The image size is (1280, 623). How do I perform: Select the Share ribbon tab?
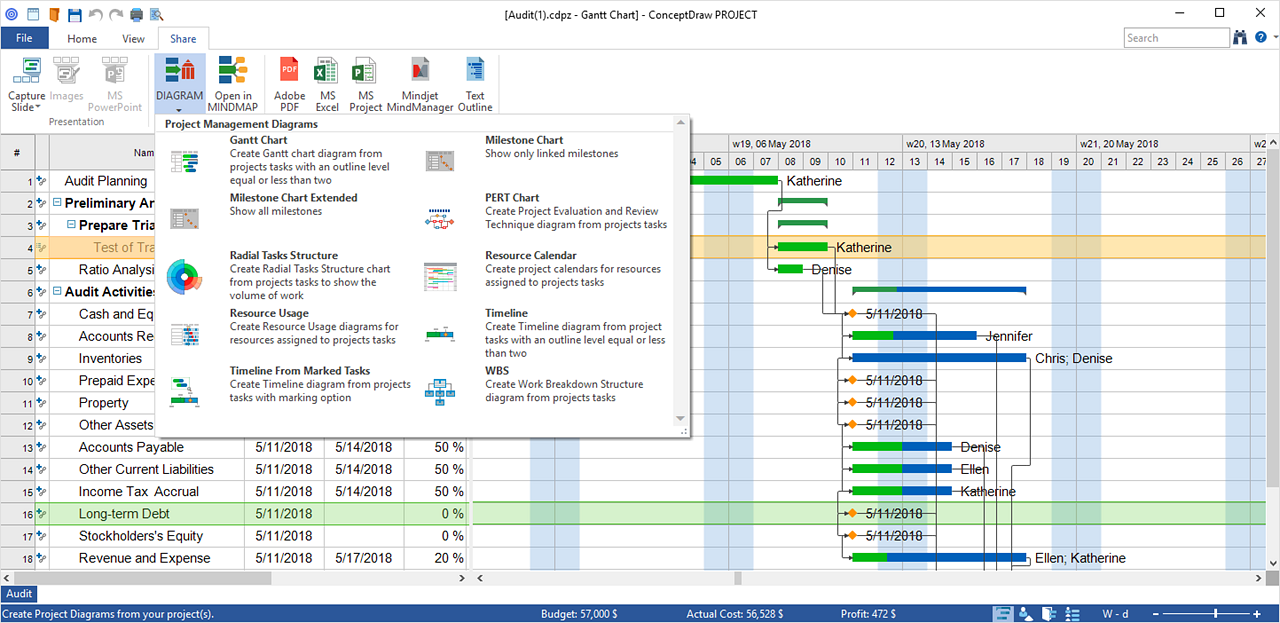[x=183, y=39]
